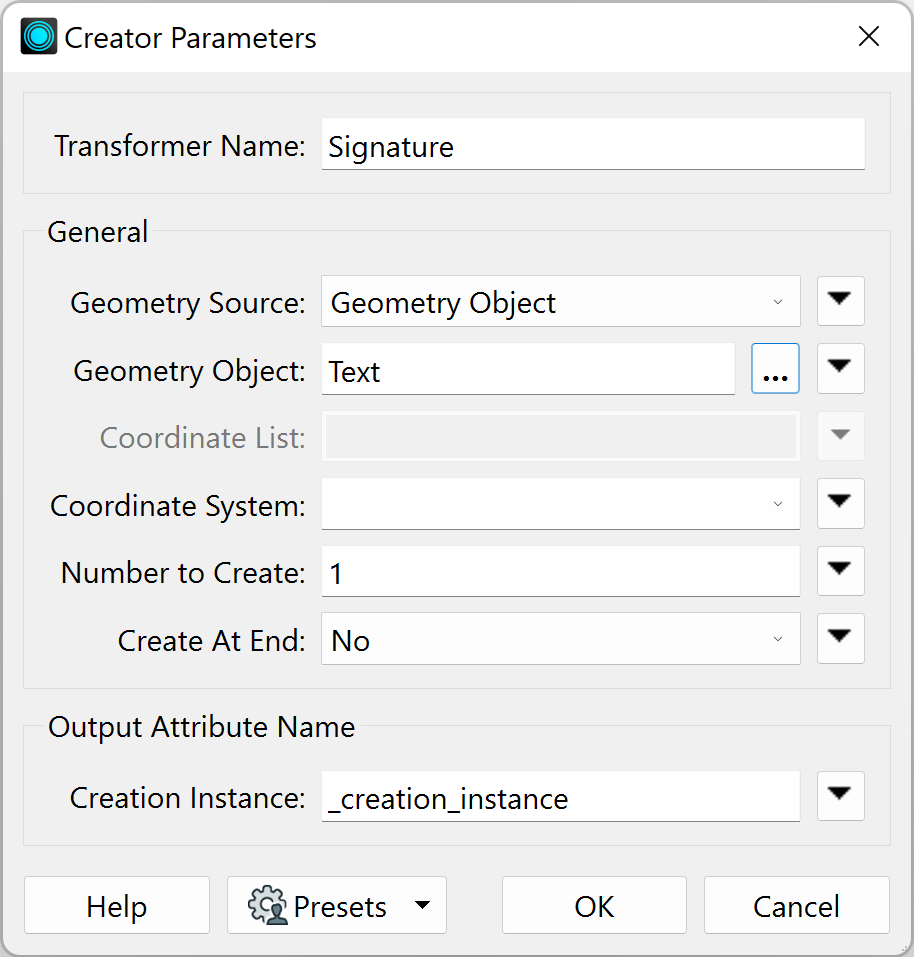914x957 pixels.
Task: Click the Transformer Name field
Action: pos(593,144)
